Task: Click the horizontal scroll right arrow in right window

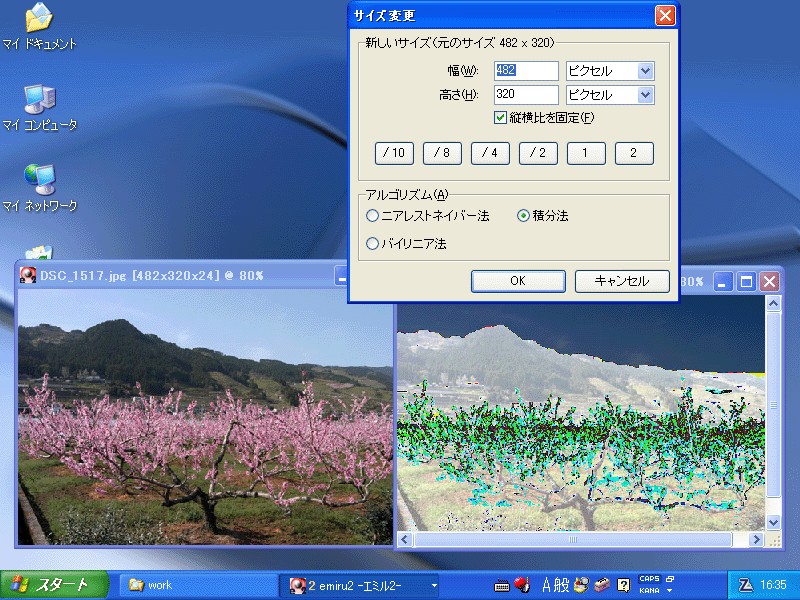Action: (x=756, y=539)
